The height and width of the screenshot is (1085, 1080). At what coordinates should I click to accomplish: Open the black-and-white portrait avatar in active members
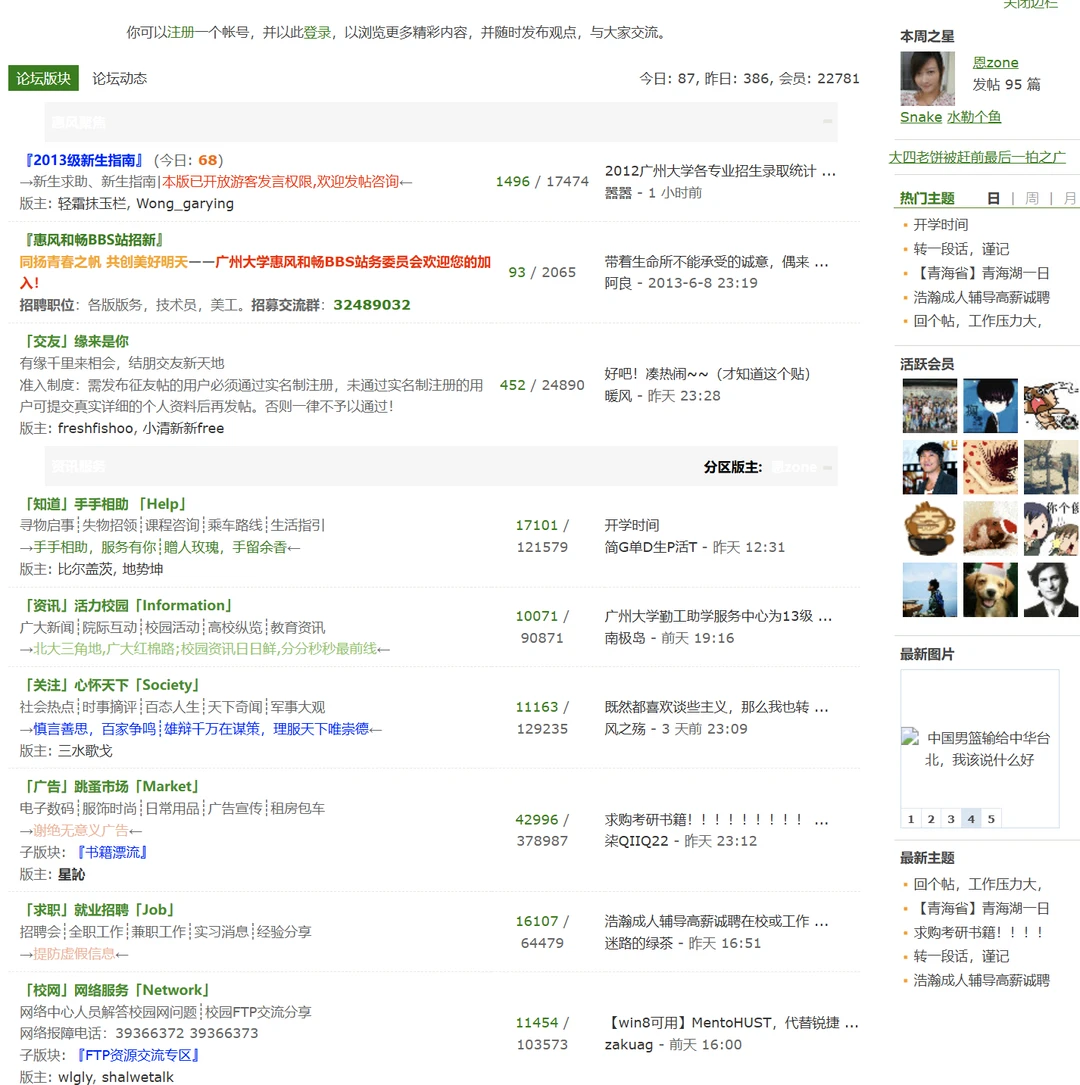coord(1051,588)
